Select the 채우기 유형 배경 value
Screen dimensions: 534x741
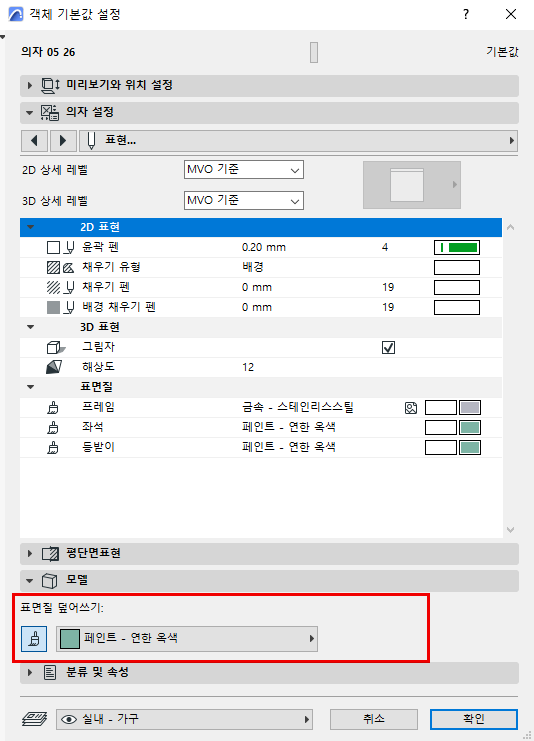tap(253, 267)
